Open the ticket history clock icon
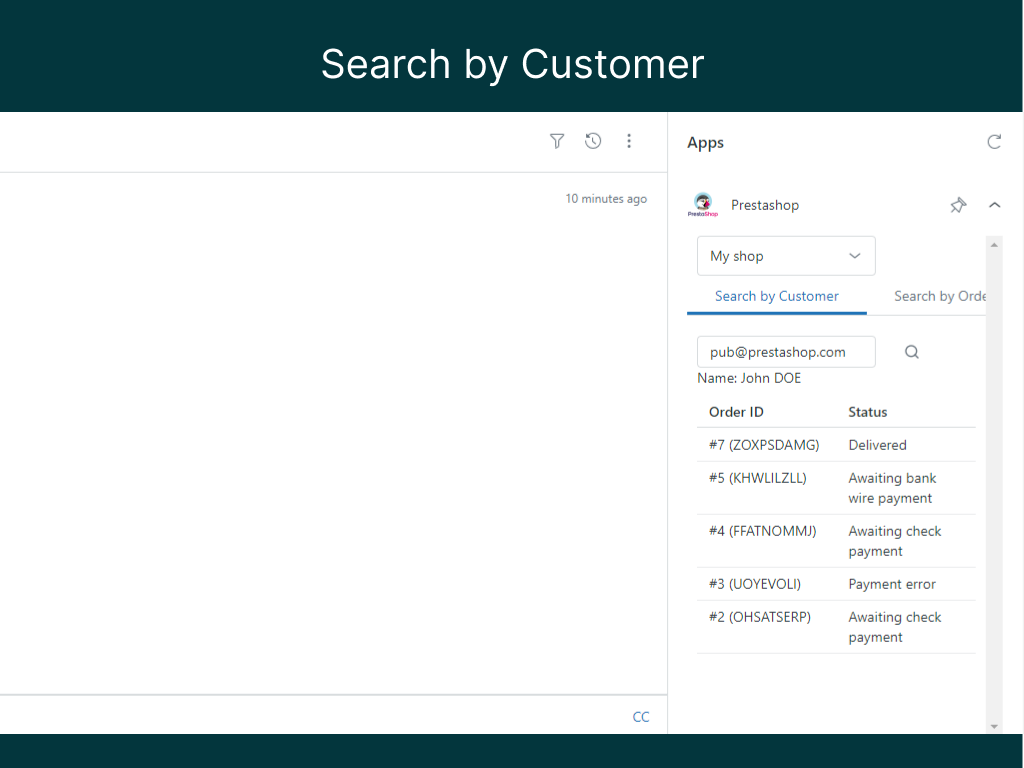The height and width of the screenshot is (768, 1024). point(593,141)
